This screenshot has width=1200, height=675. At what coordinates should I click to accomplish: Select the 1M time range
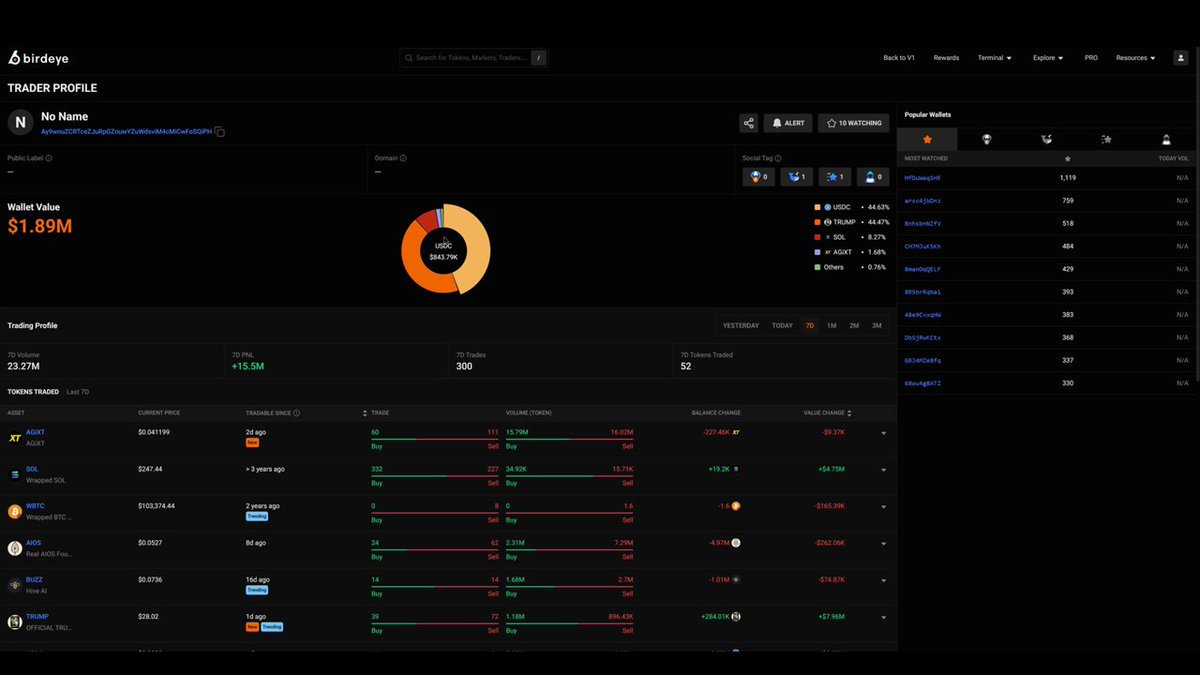831,325
